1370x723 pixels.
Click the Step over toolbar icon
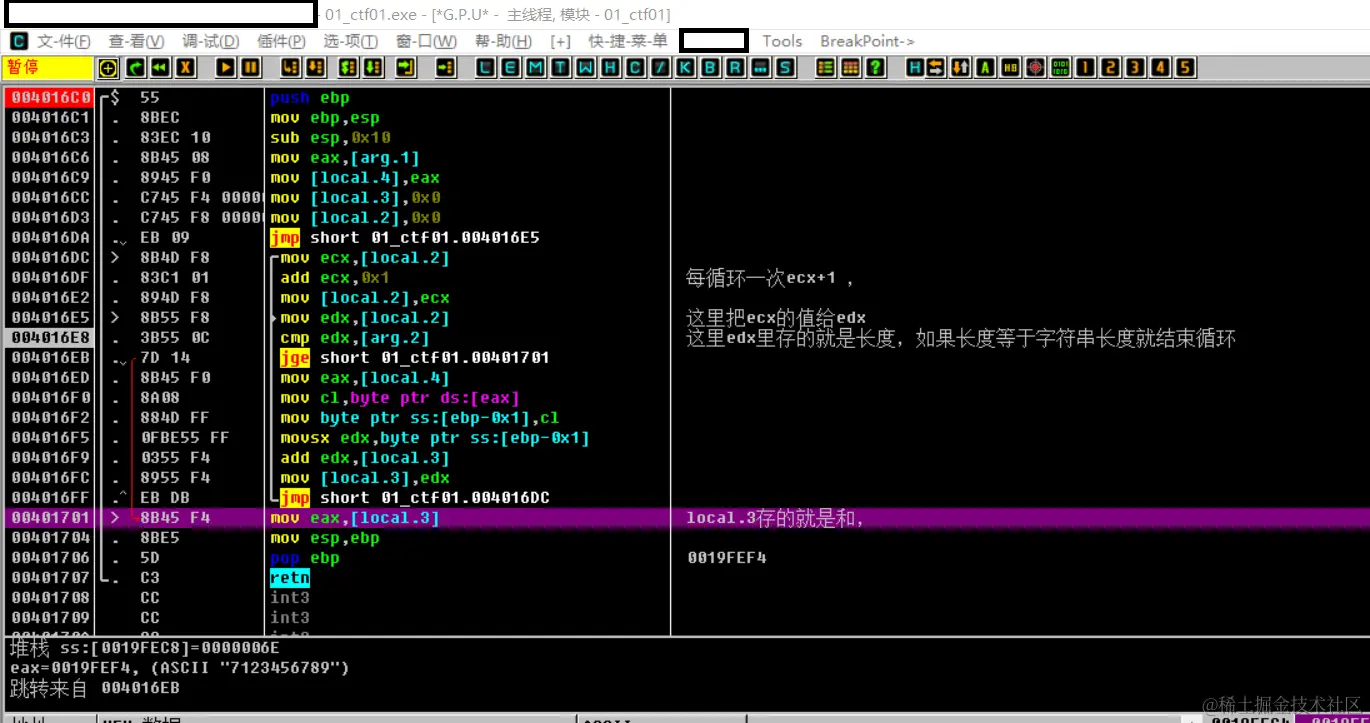(316, 68)
